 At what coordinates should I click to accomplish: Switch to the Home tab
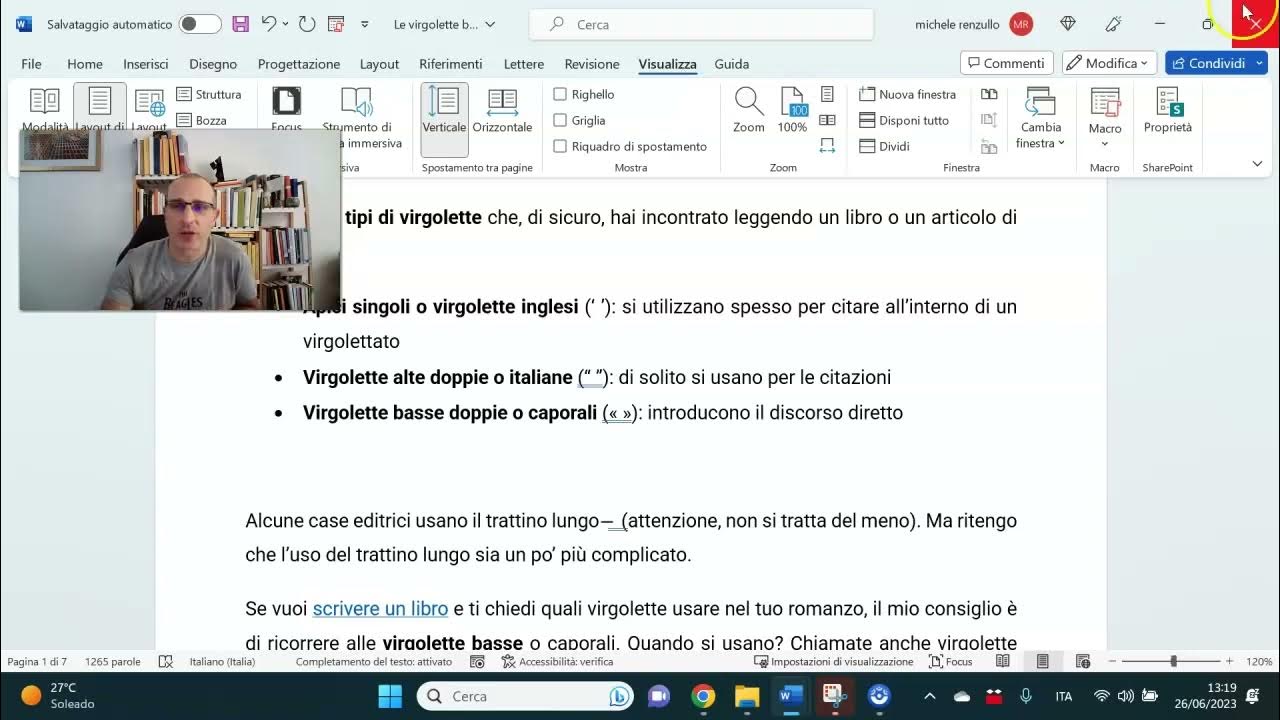click(x=85, y=64)
